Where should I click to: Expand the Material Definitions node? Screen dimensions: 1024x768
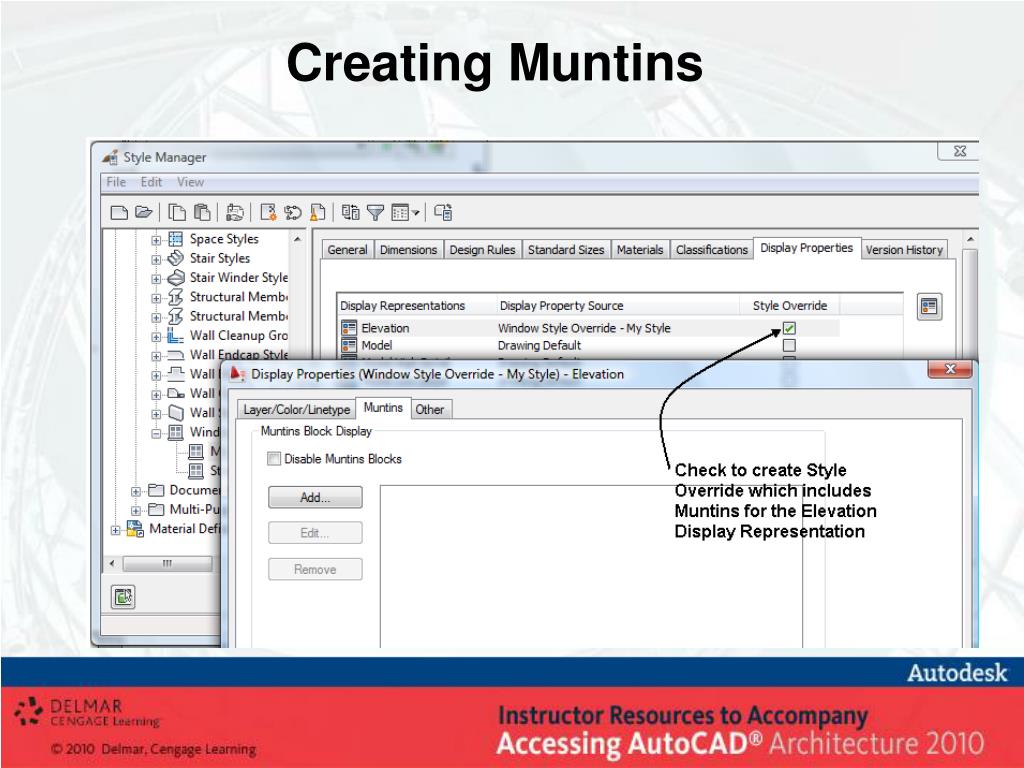click(x=116, y=530)
